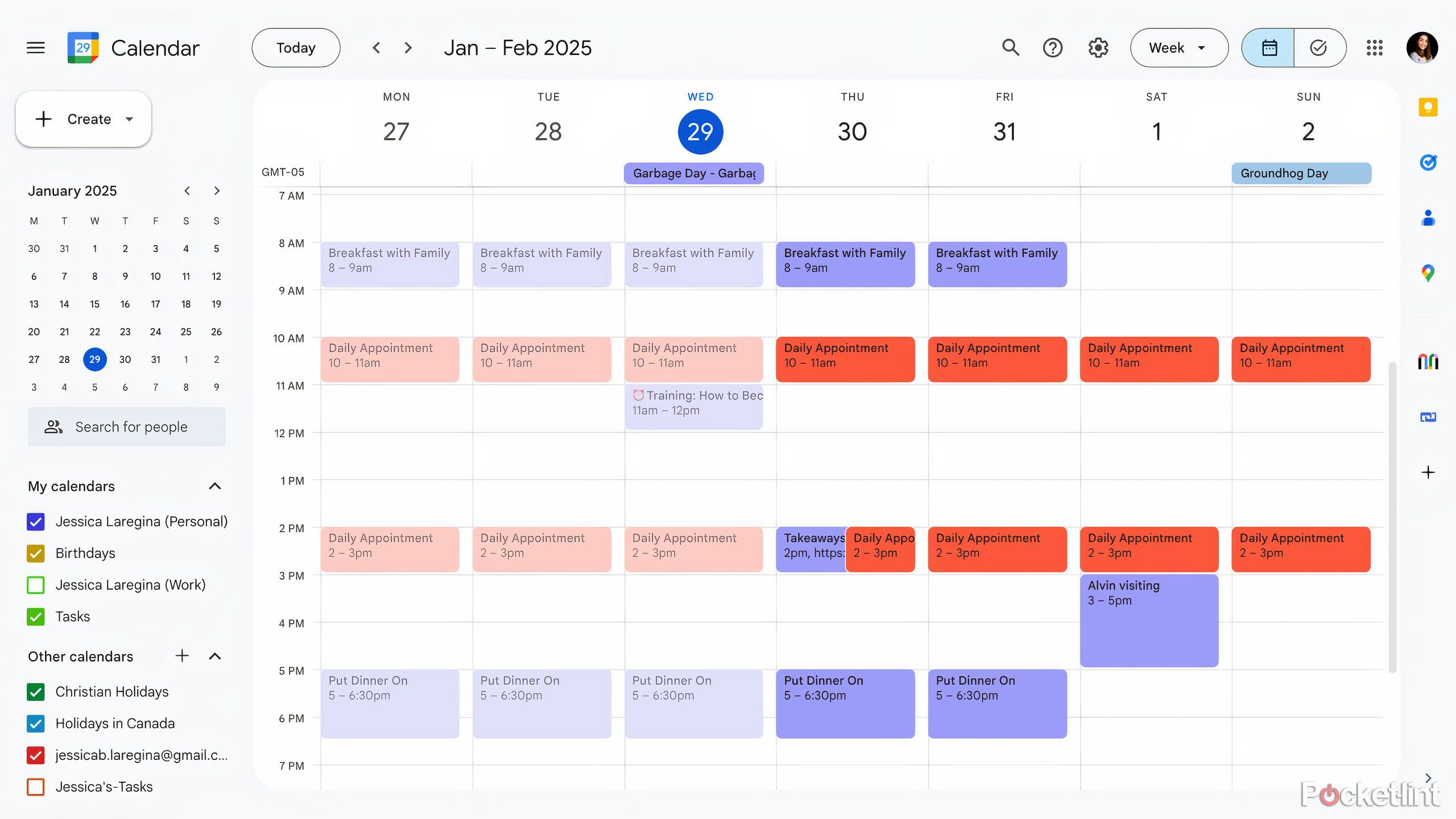Toggle Jessica Laregina Personal calendar

(36, 521)
